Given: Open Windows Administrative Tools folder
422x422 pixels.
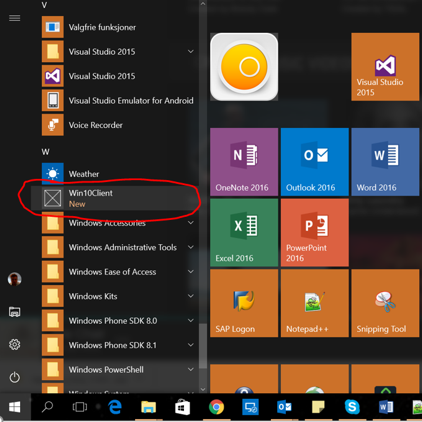Looking at the screenshot, I should pyautogui.click(x=117, y=247).
